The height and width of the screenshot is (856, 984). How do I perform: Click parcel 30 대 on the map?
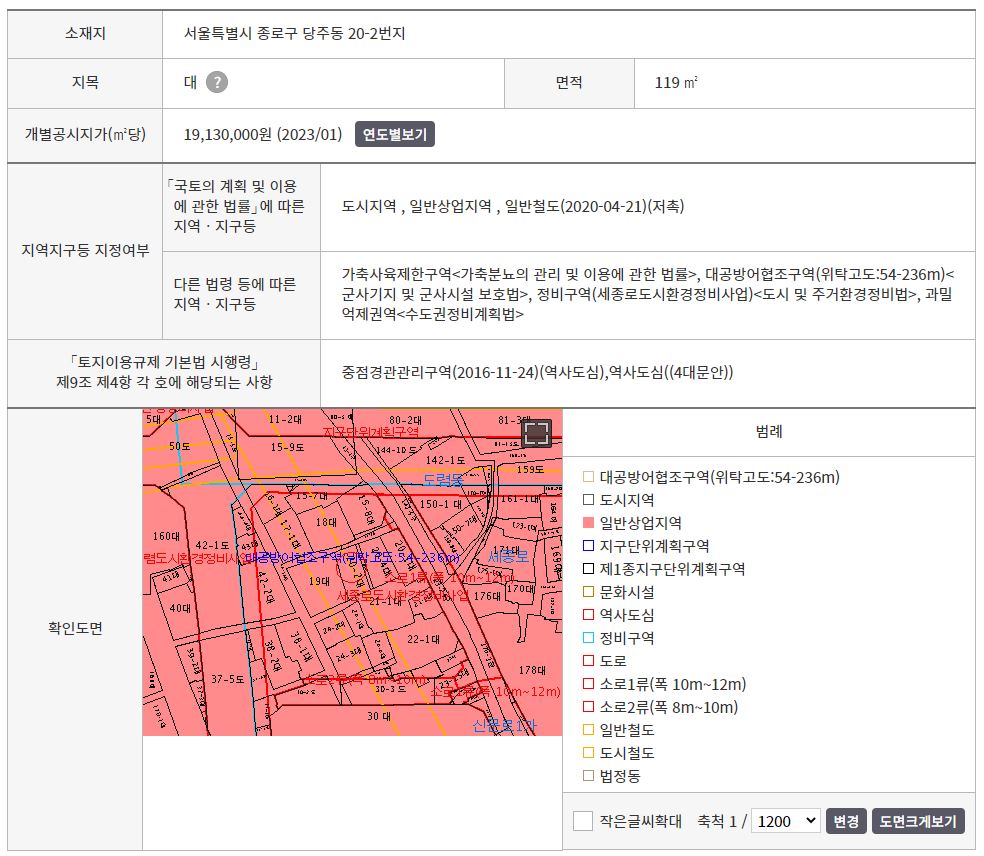point(379,716)
